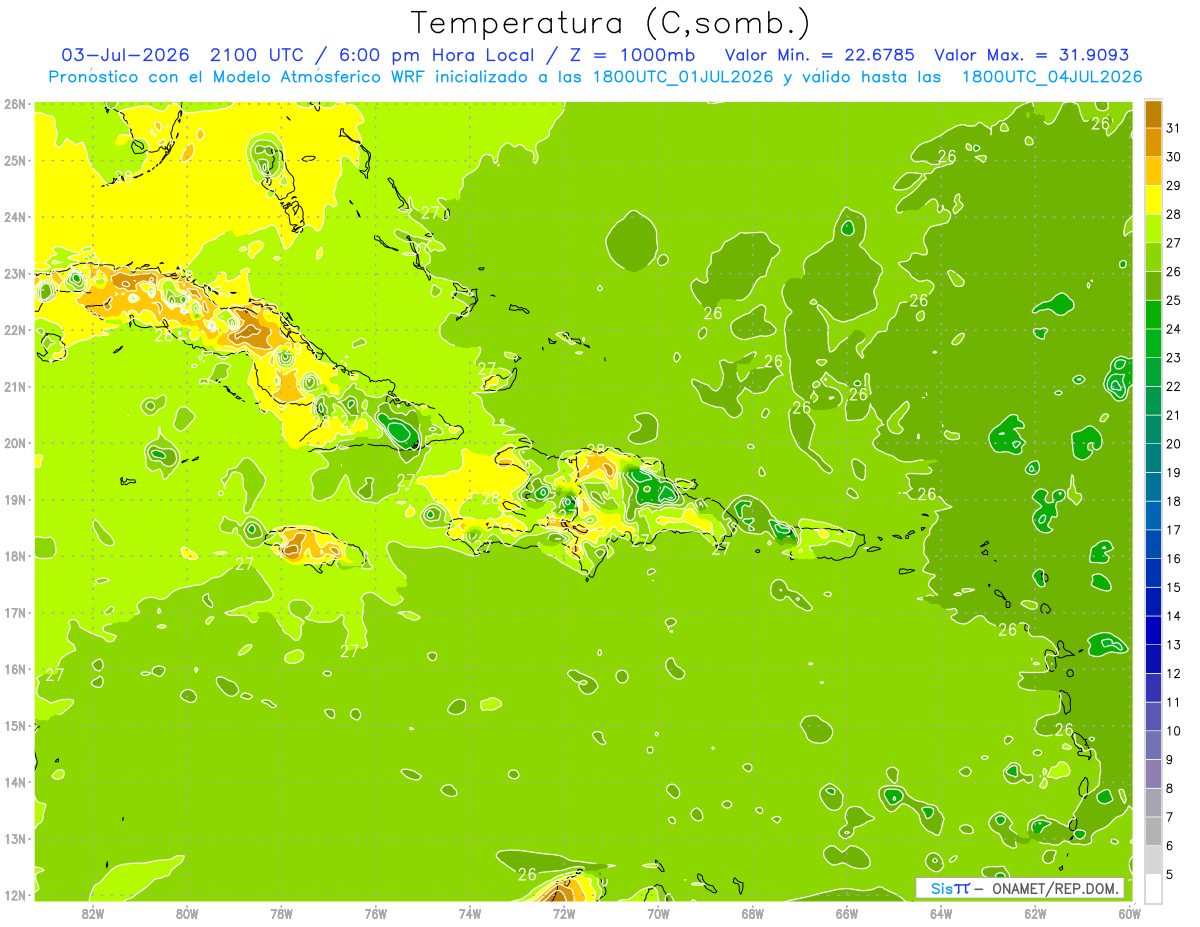Click the 22N latitude axis label

pos(14,330)
